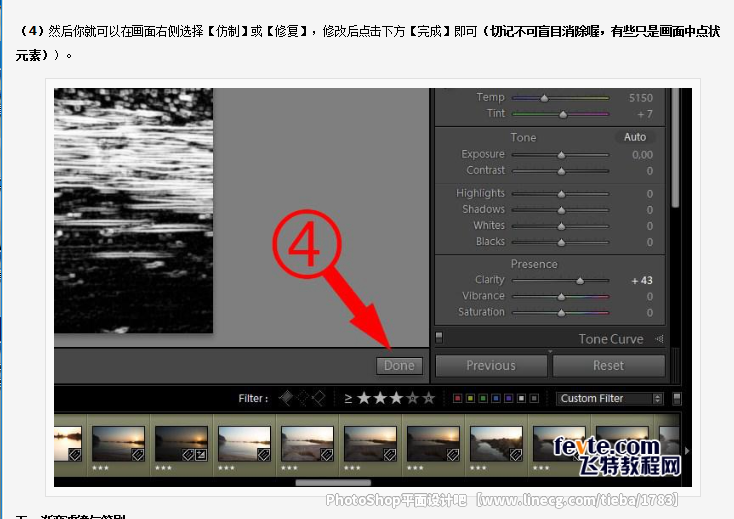Click the triangle beside Tone Curve

[x=660, y=339]
